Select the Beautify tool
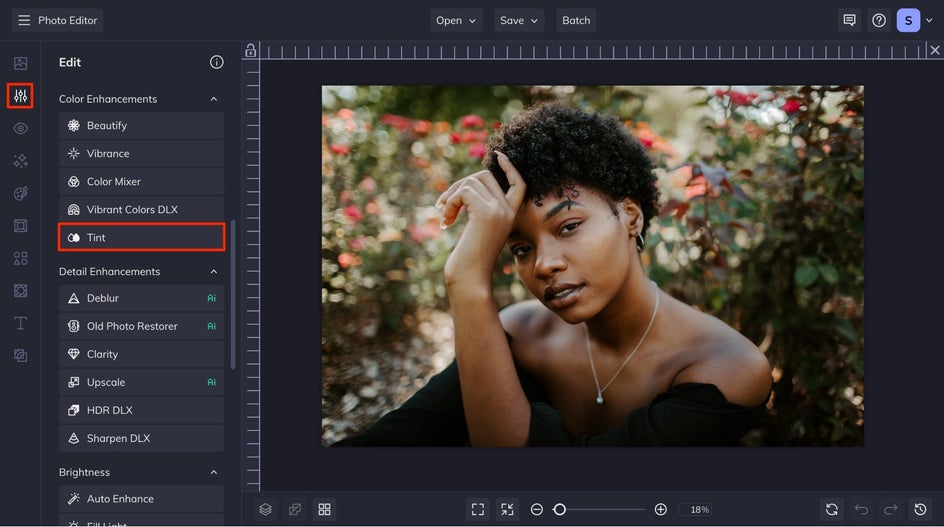 point(141,125)
